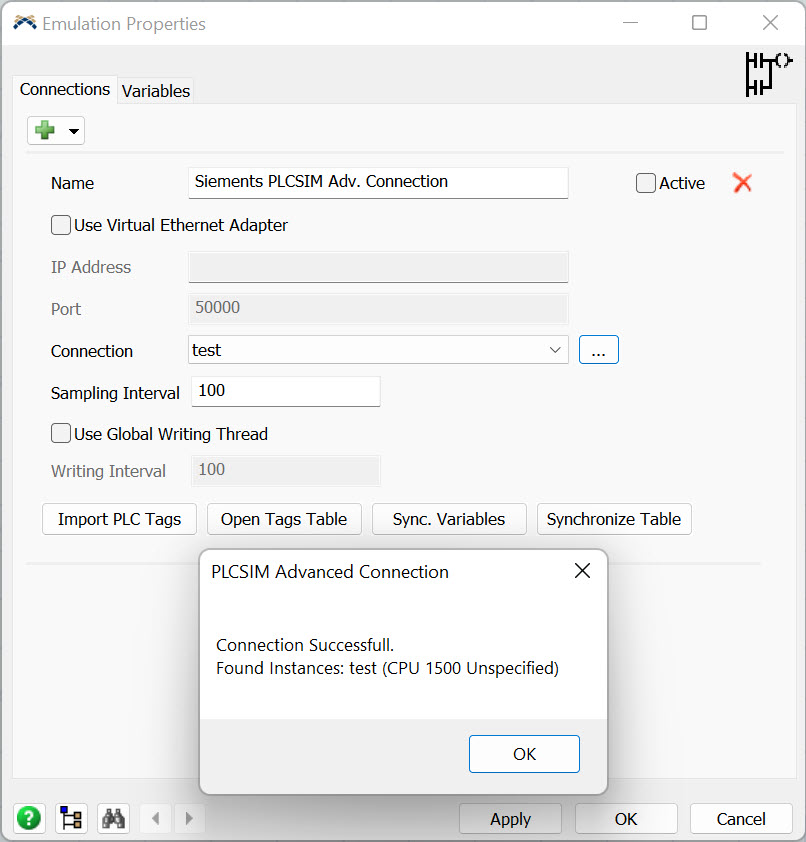The image size is (806, 842).
Task: Toggle Use Virtual Ethernet Adapter checkbox
Action: [x=61, y=225]
